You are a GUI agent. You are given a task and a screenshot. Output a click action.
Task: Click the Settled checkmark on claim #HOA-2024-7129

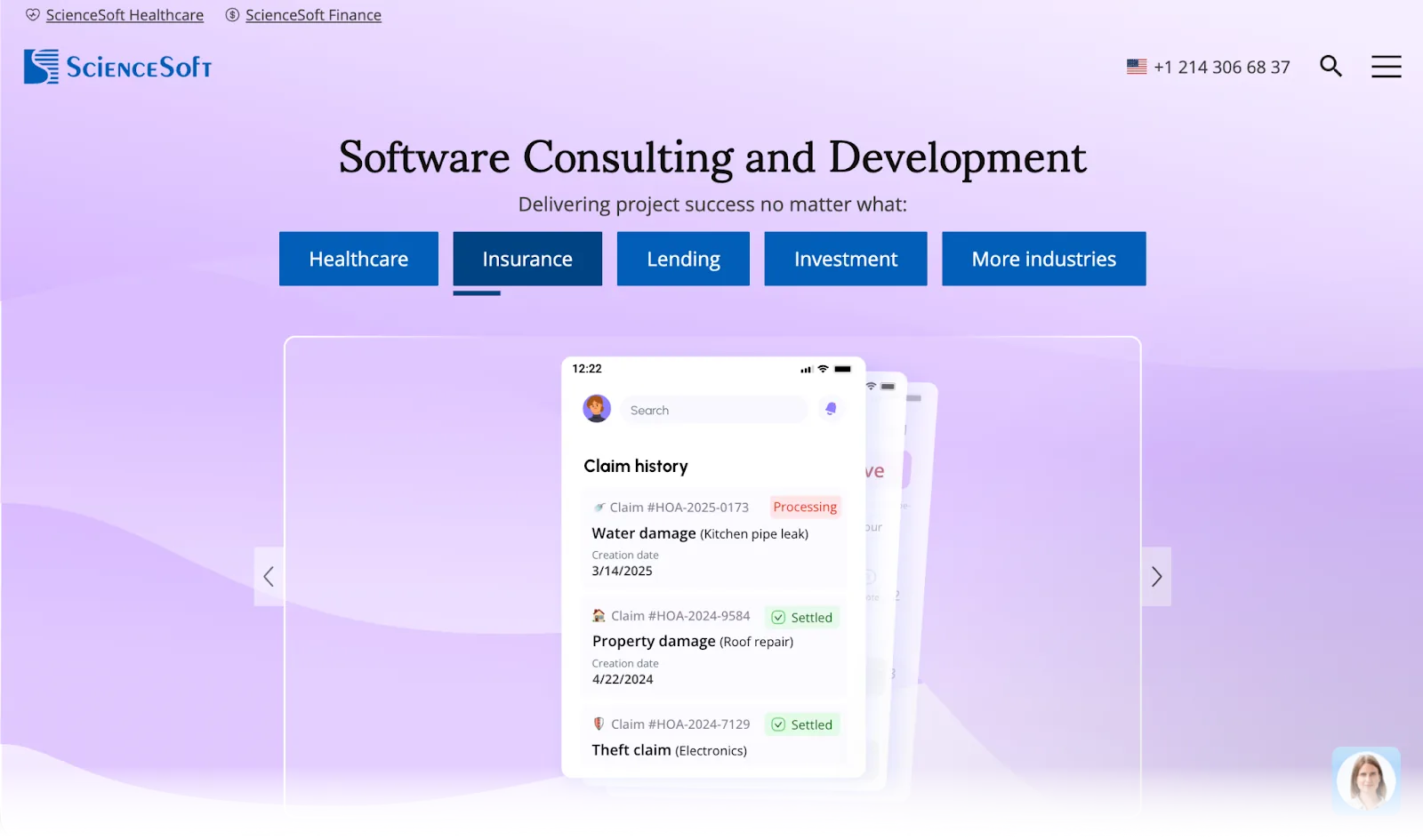tap(778, 724)
